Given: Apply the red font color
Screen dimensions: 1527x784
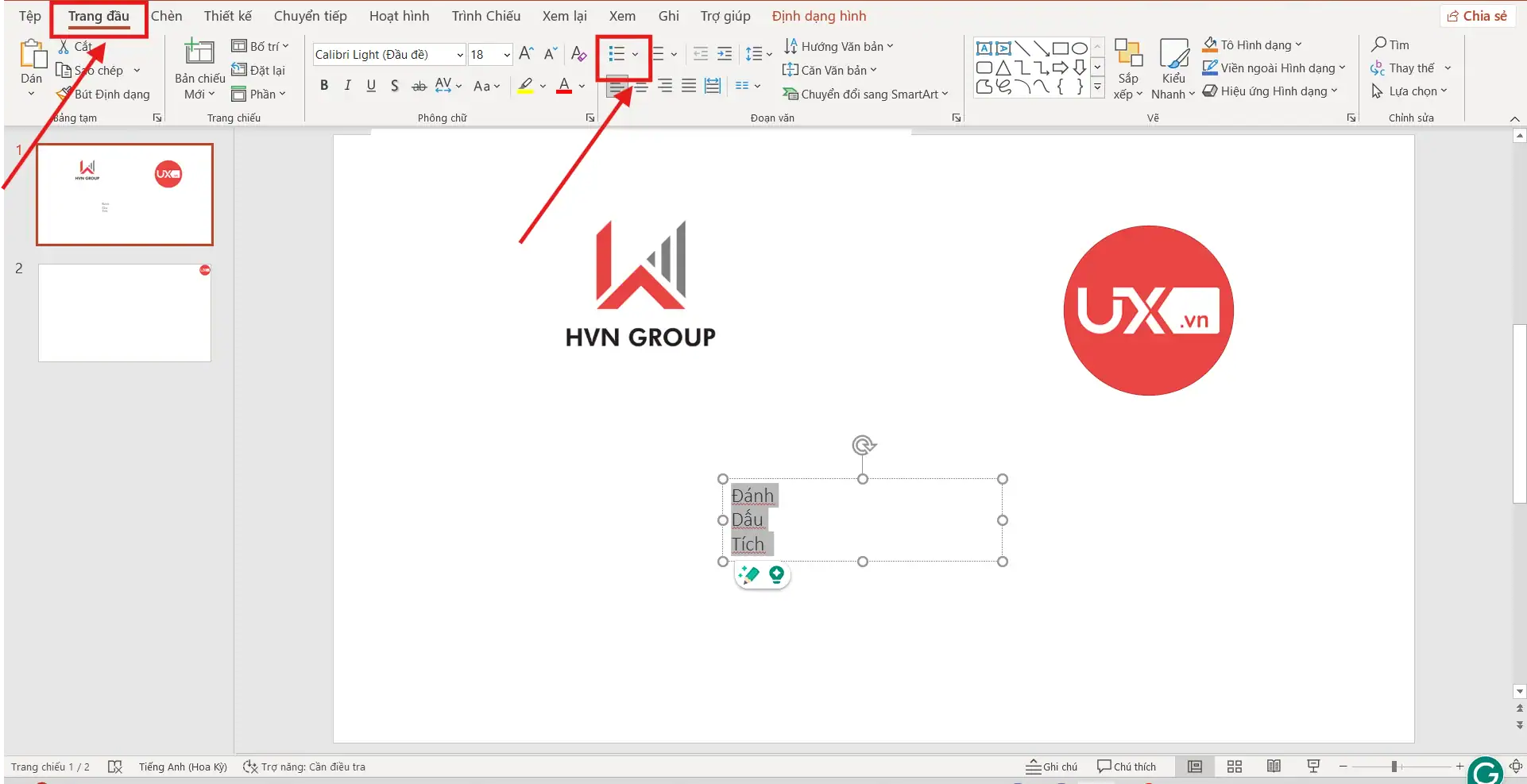Looking at the screenshot, I should (564, 86).
